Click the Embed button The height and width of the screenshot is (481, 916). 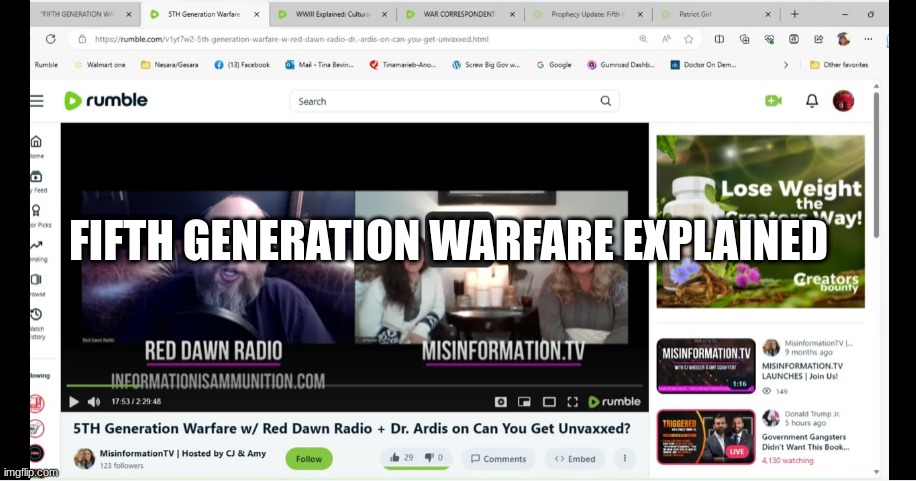coord(575,459)
